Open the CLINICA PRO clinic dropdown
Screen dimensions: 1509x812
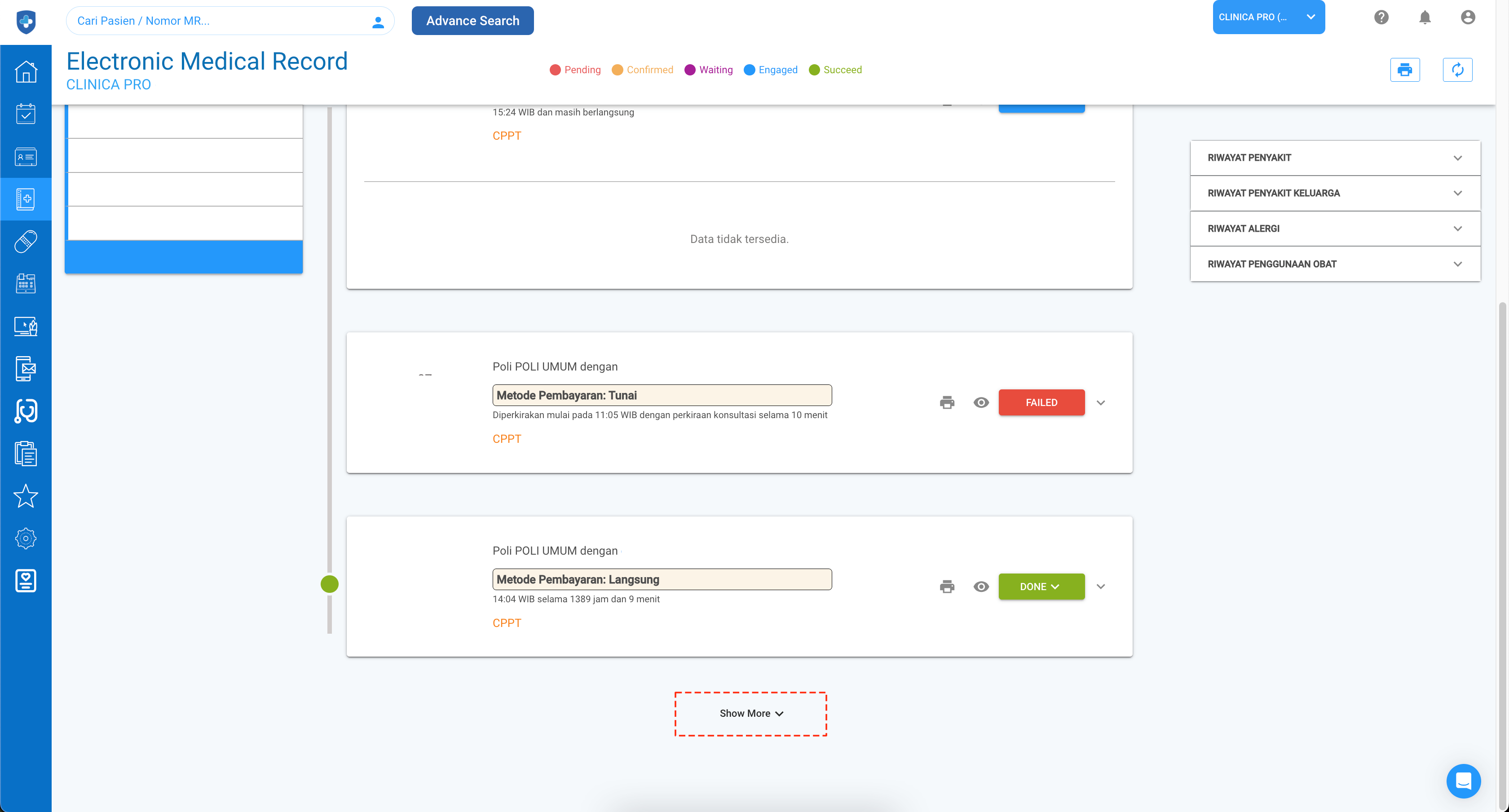(1268, 17)
